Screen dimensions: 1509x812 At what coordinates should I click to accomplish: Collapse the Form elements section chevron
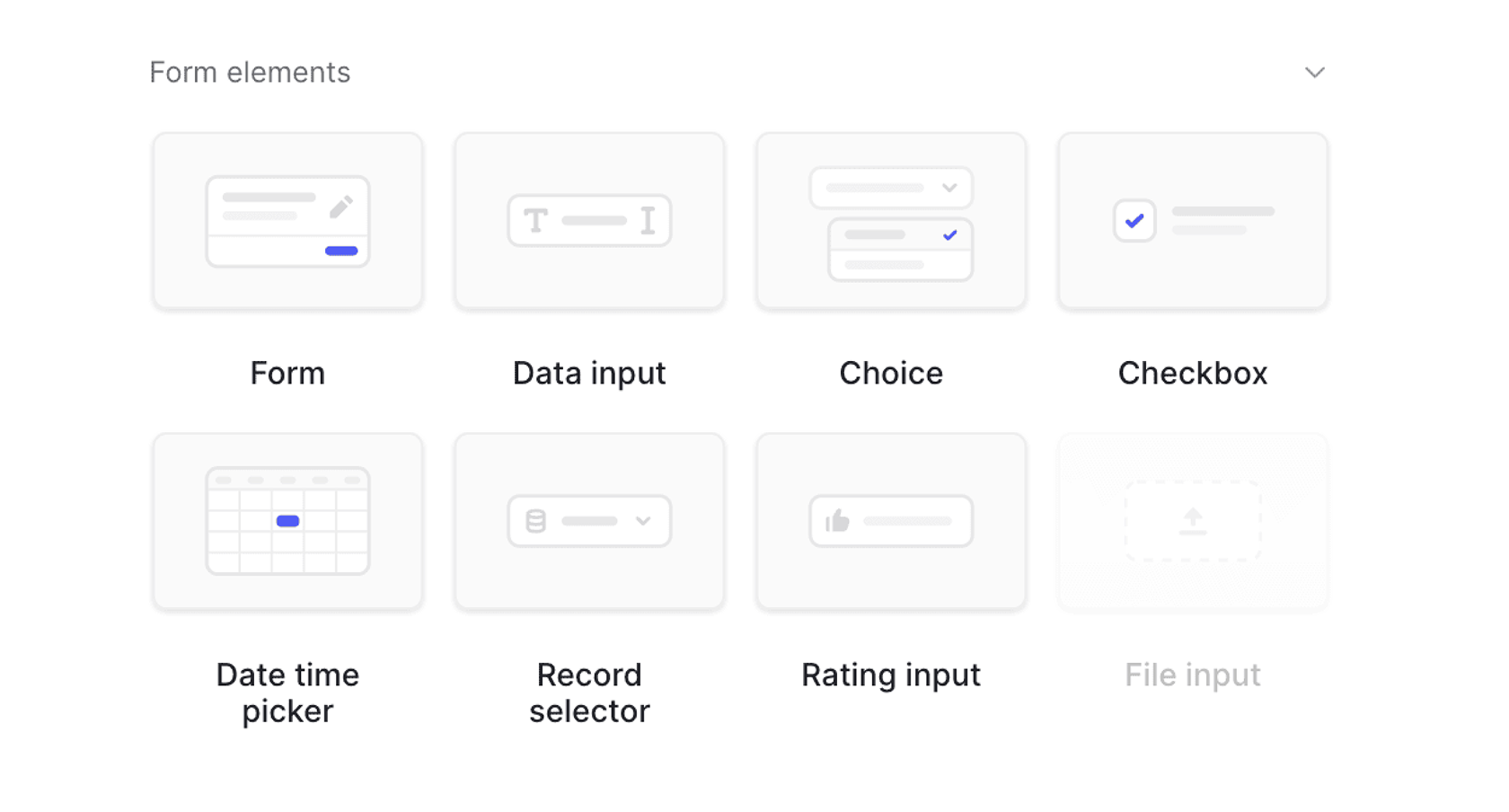1315,73
